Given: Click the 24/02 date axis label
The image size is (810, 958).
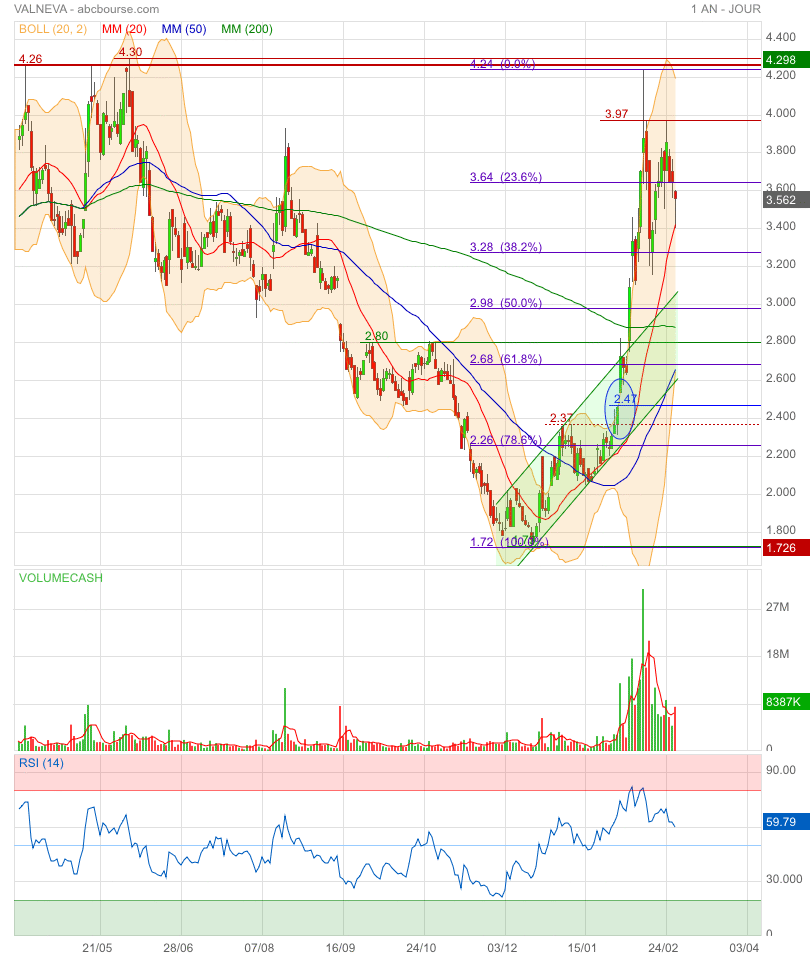Looking at the screenshot, I should (664, 948).
